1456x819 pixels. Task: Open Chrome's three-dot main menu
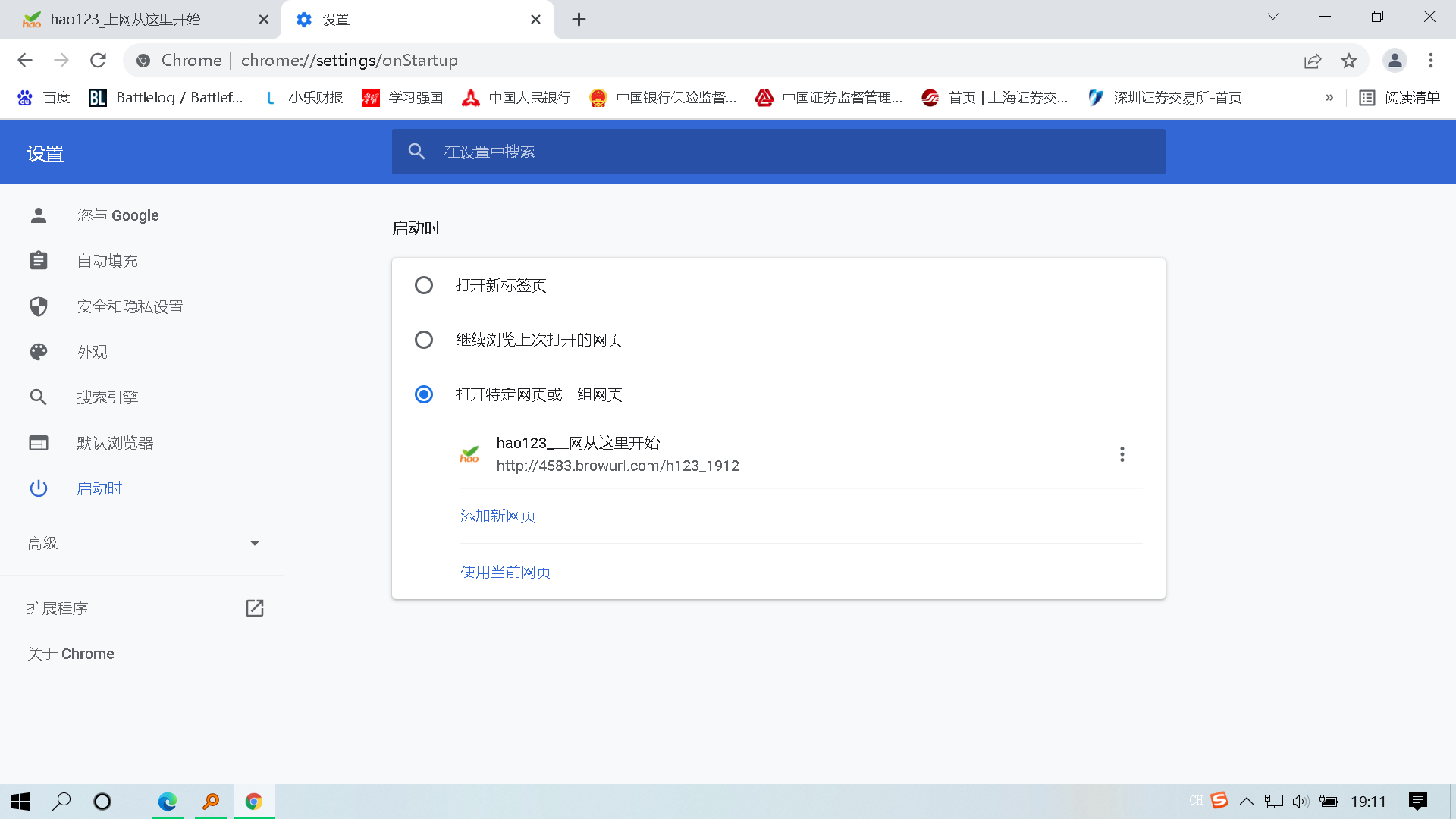(1431, 61)
